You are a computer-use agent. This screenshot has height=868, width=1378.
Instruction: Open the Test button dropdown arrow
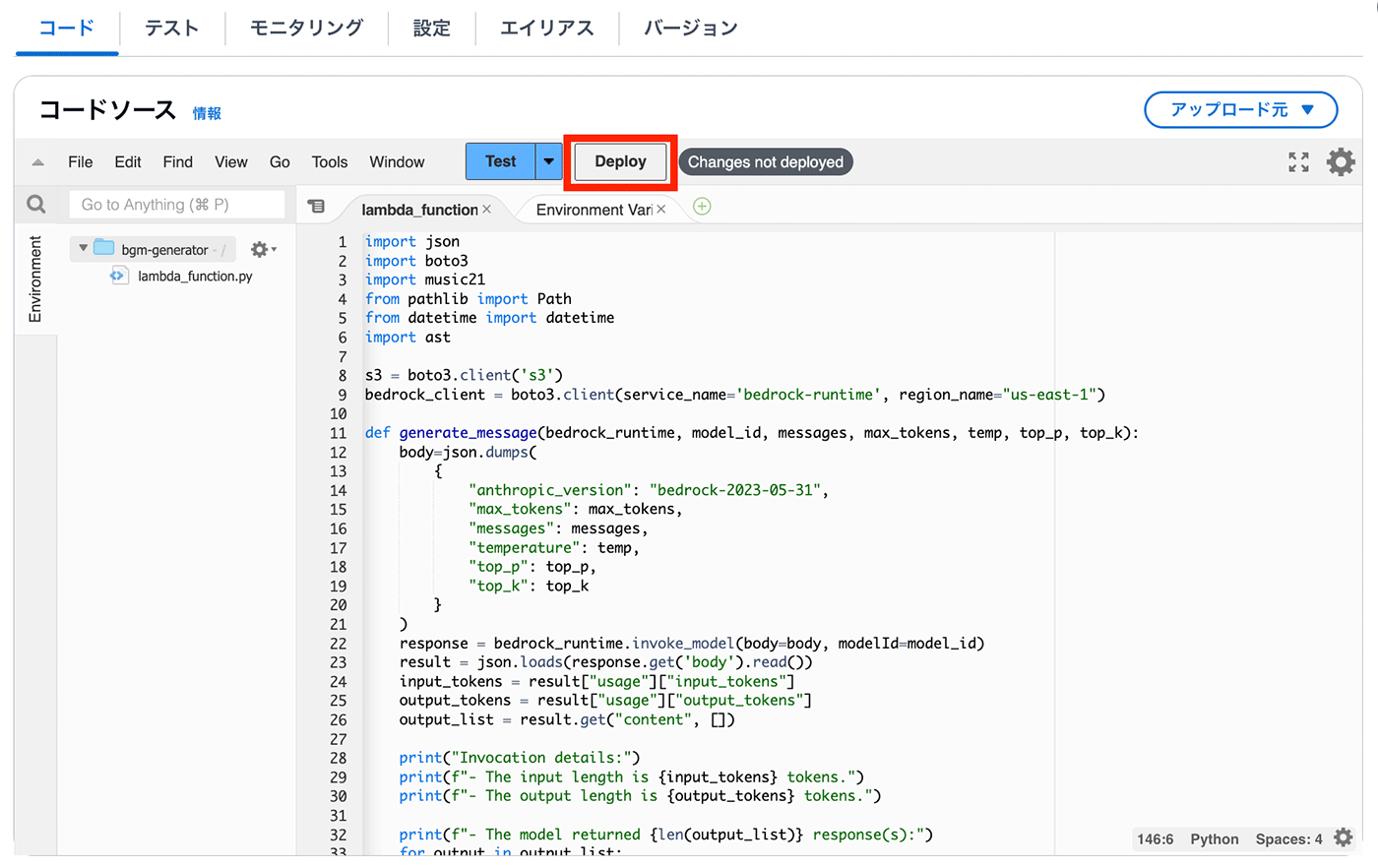click(x=549, y=161)
